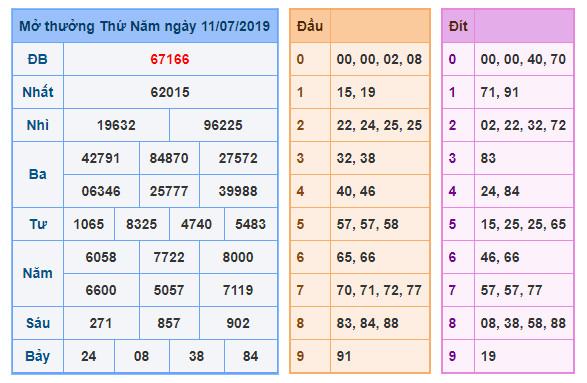Select Đầu row values '40, 46'

[x=356, y=191]
